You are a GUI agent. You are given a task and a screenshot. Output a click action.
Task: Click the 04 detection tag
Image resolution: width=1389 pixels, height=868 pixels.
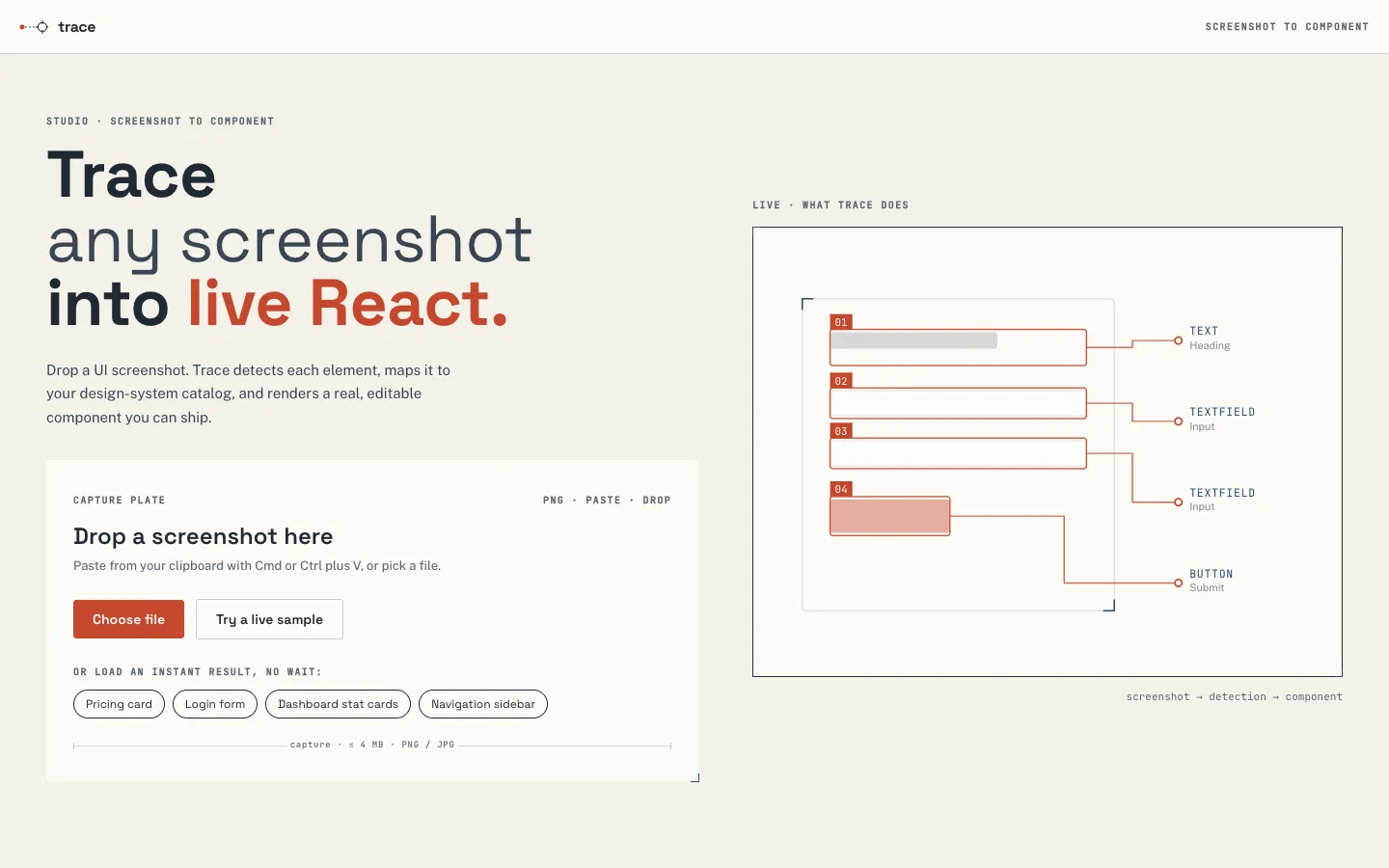pos(841,489)
